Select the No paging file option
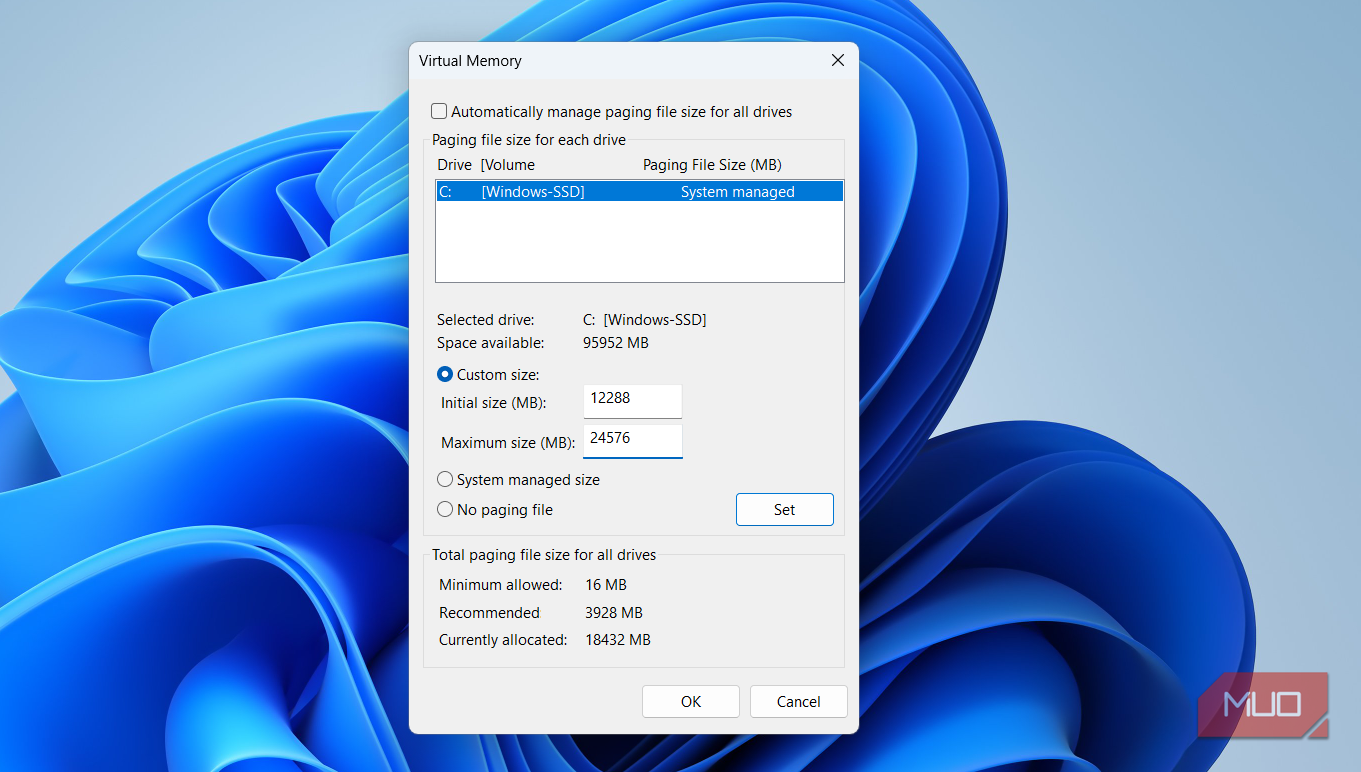1361x772 pixels. 445,510
